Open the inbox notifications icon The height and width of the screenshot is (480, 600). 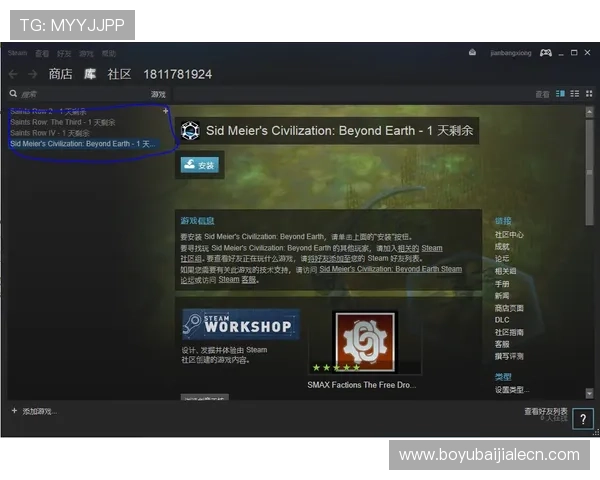[x=472, y=53]
